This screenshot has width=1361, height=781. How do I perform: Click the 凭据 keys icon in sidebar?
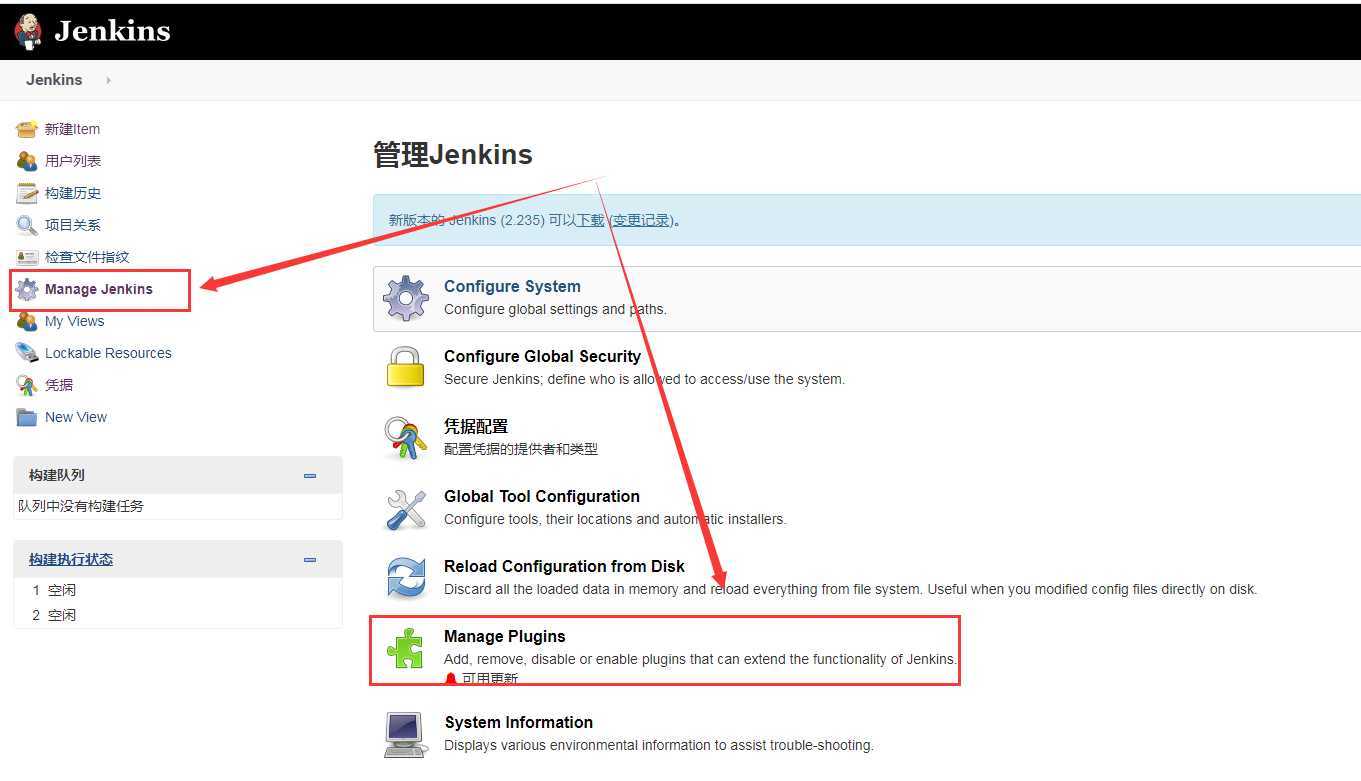(27, 385)
